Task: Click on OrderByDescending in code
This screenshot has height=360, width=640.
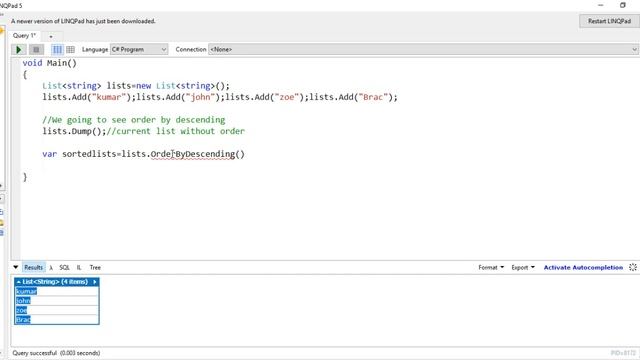Action: [193, 154]
